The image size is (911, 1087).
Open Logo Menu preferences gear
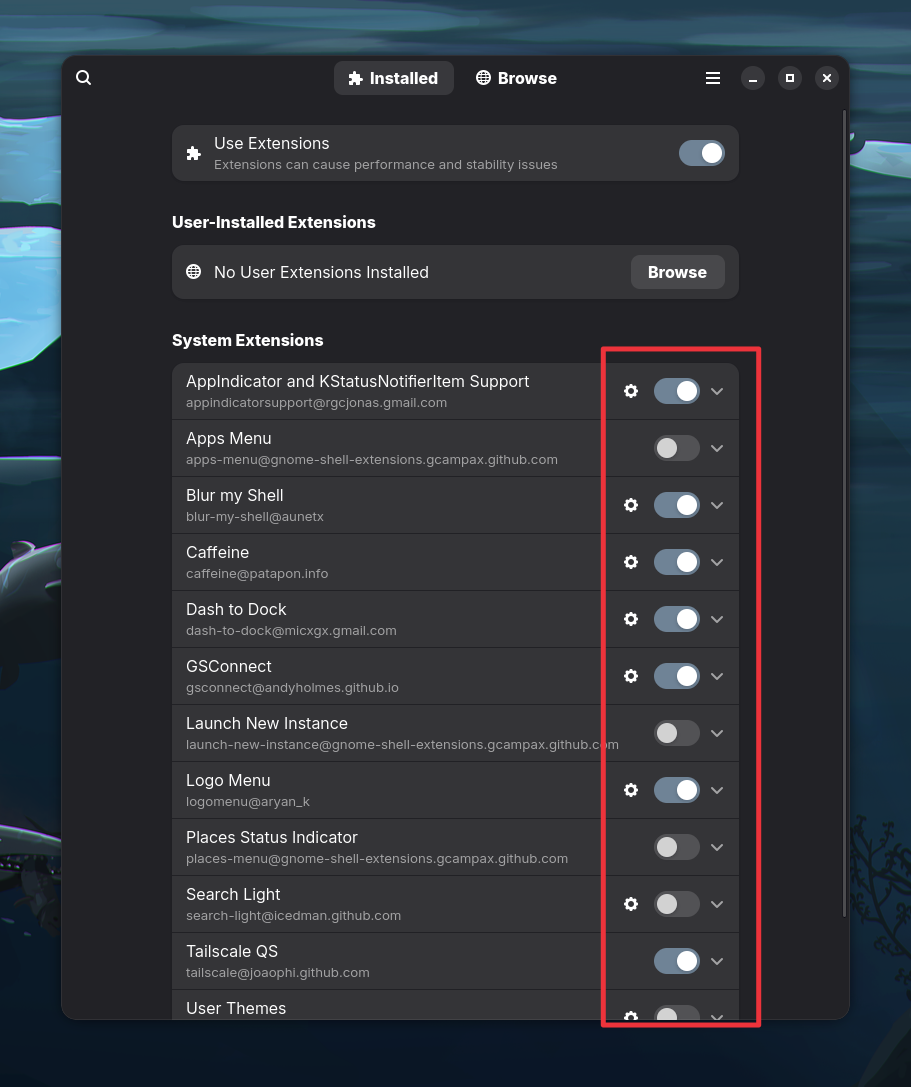tap(631, 790)
